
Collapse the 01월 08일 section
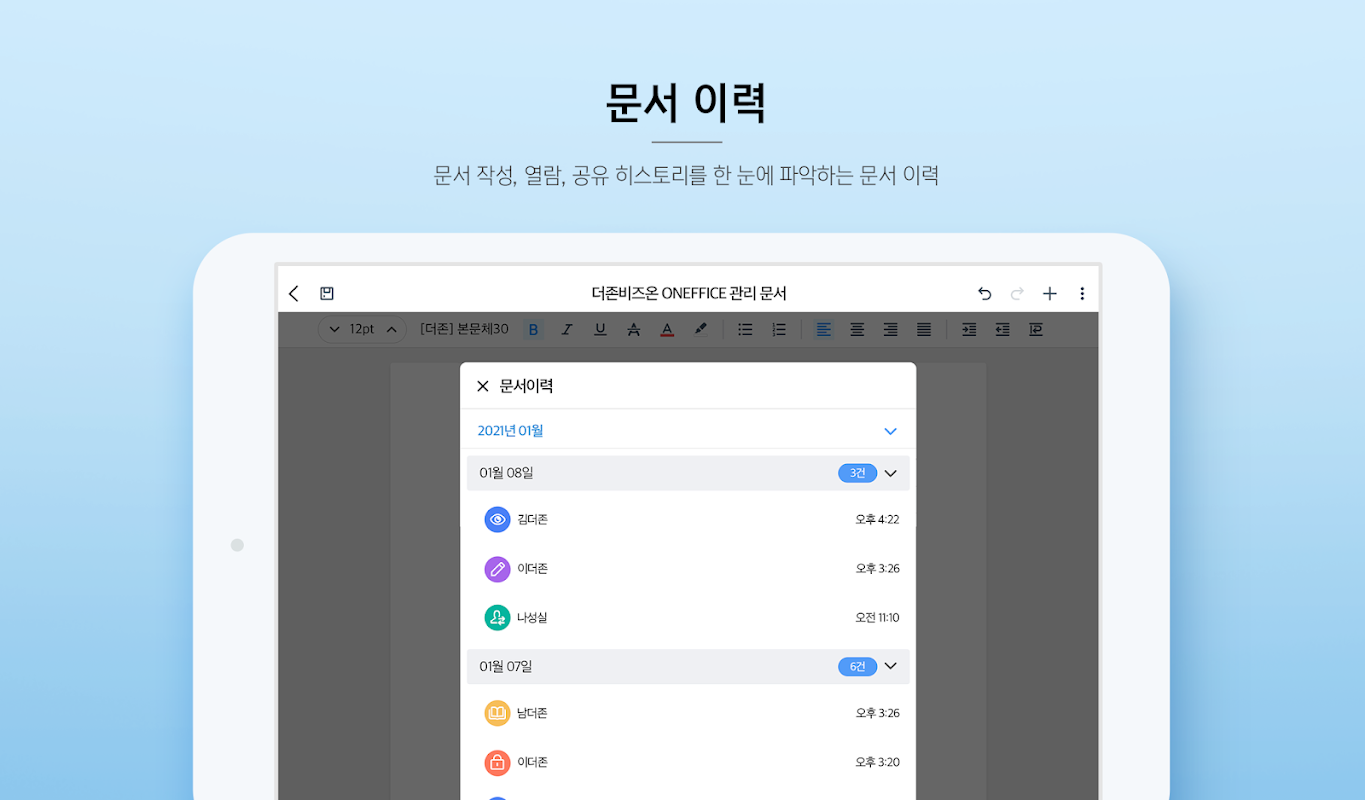(890, 473)
